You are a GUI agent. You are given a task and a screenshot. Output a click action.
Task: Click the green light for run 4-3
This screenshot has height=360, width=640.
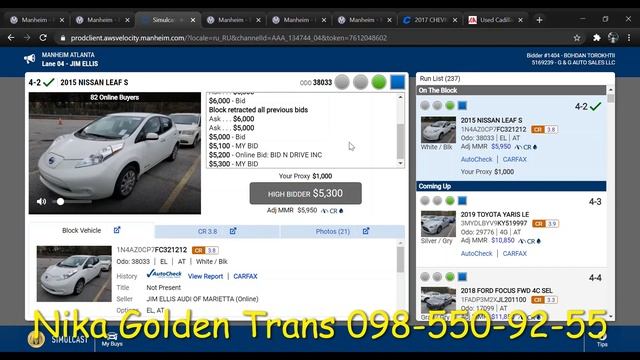450,200
